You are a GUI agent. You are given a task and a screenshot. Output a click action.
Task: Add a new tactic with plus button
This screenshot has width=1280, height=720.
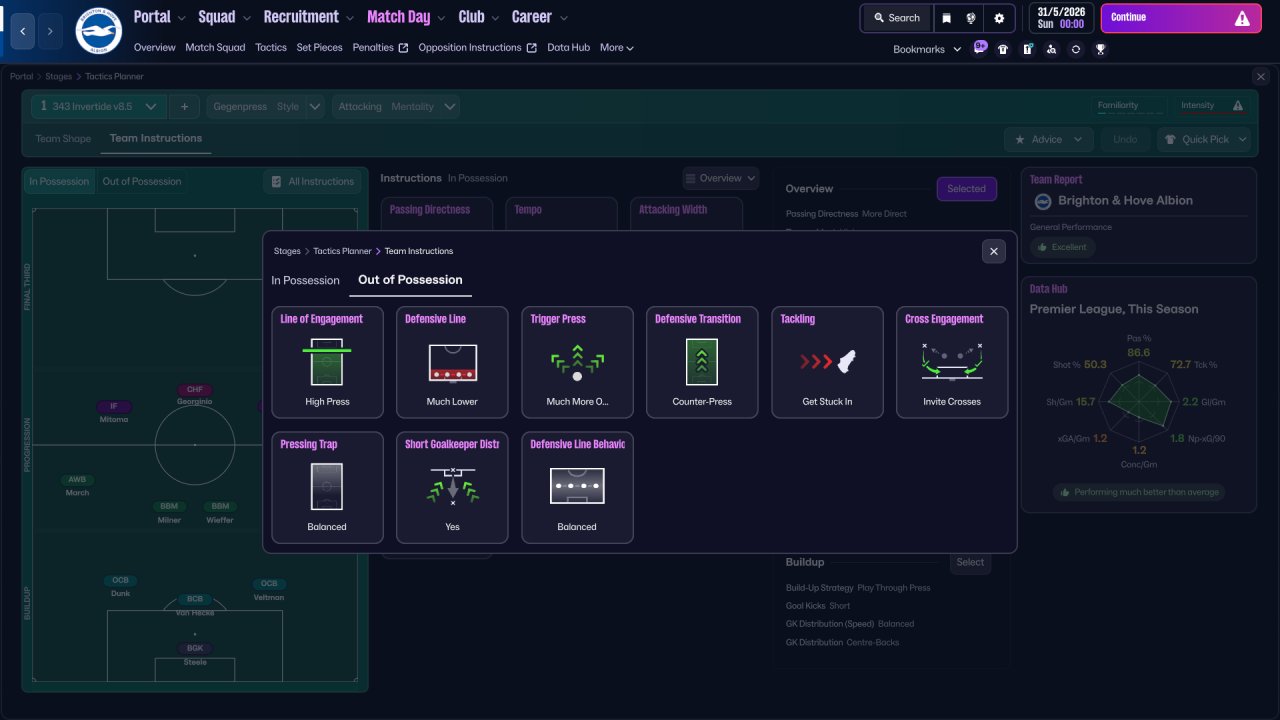click(x=184, y=106)
